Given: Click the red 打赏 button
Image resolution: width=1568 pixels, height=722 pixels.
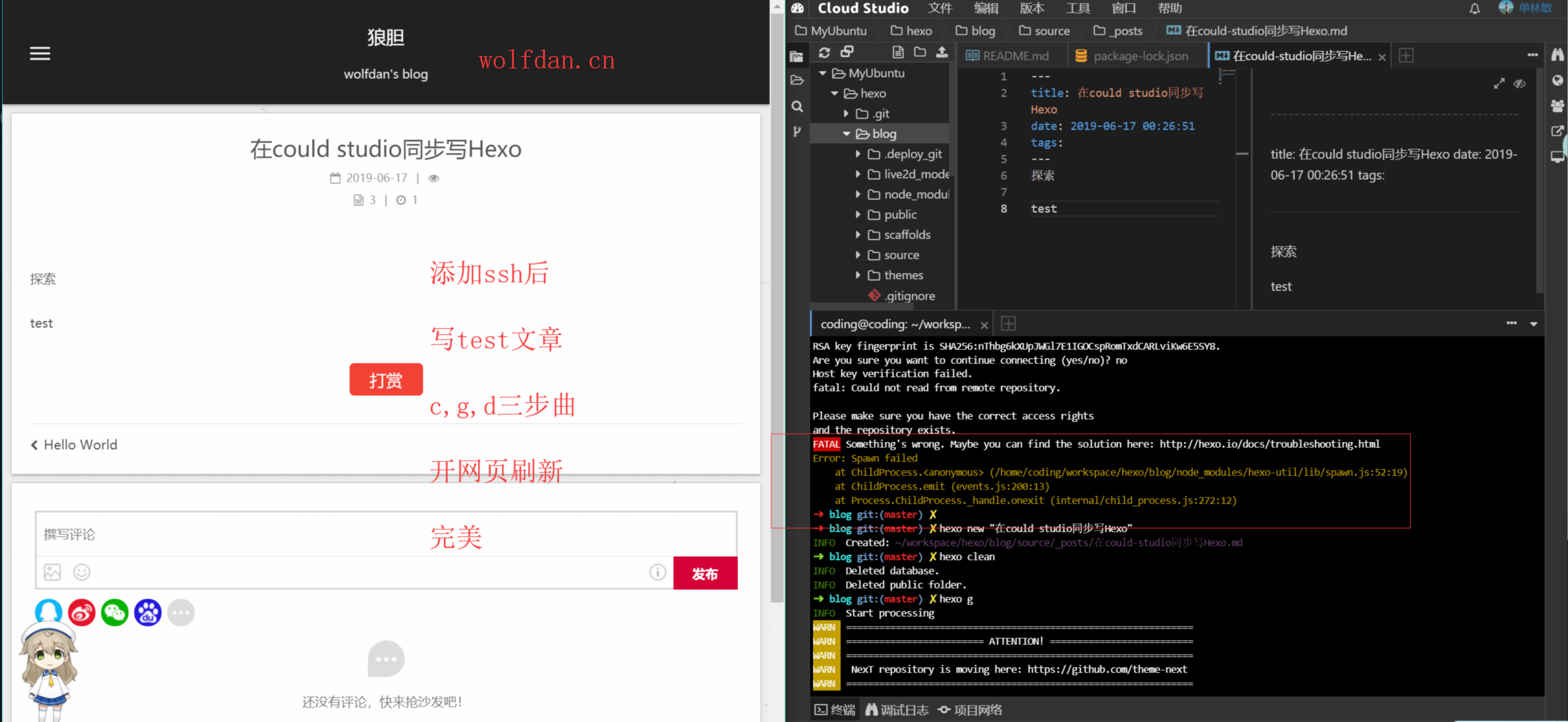Looking at the screenshot, I should point(385,380).
